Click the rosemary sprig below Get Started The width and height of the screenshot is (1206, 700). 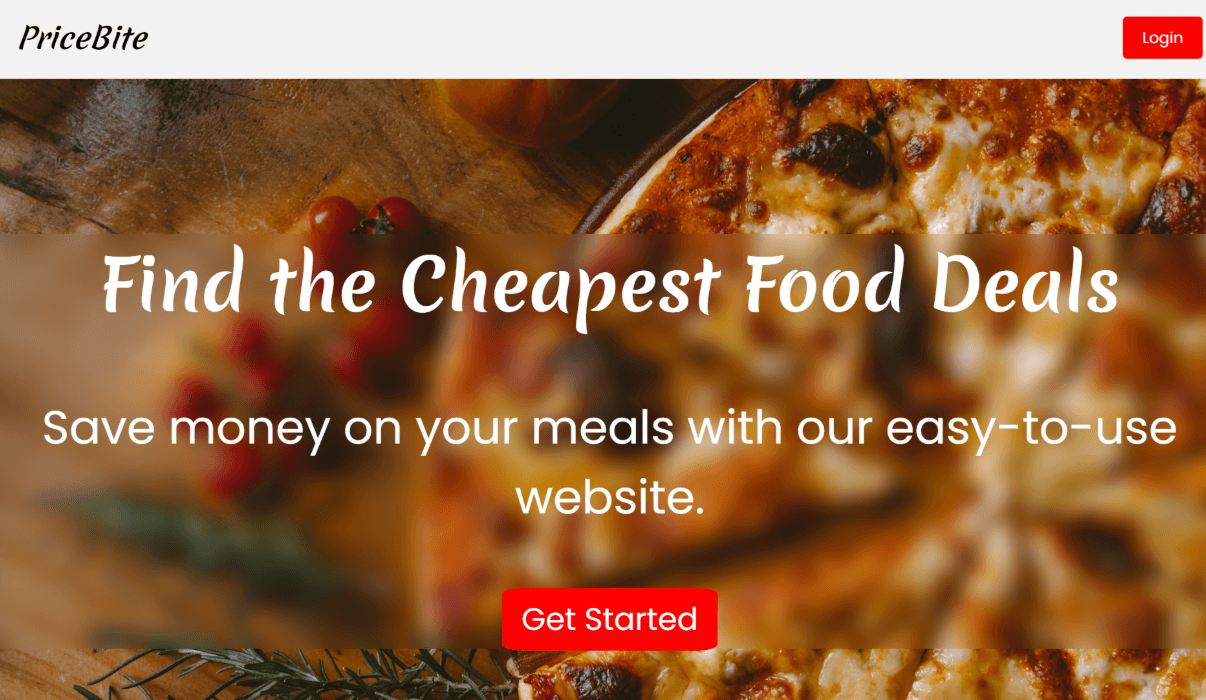[300, 672]
